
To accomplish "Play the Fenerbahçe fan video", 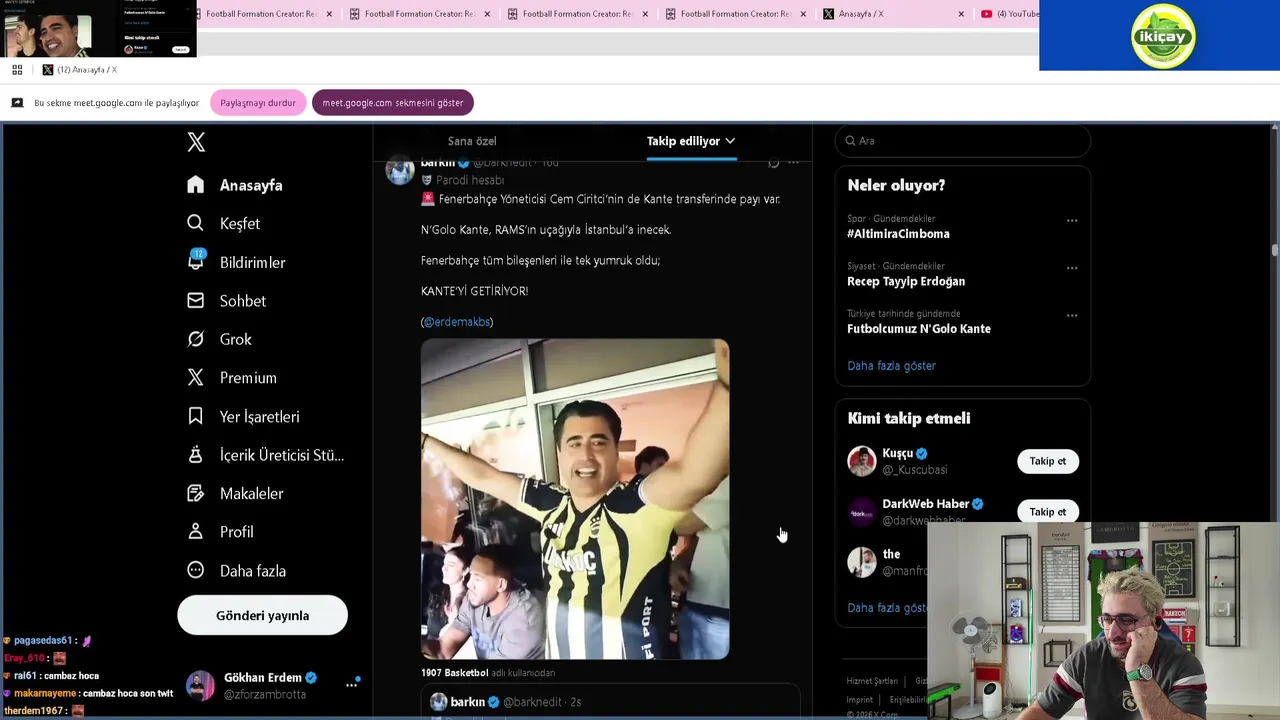I will (x=575, y=499).
